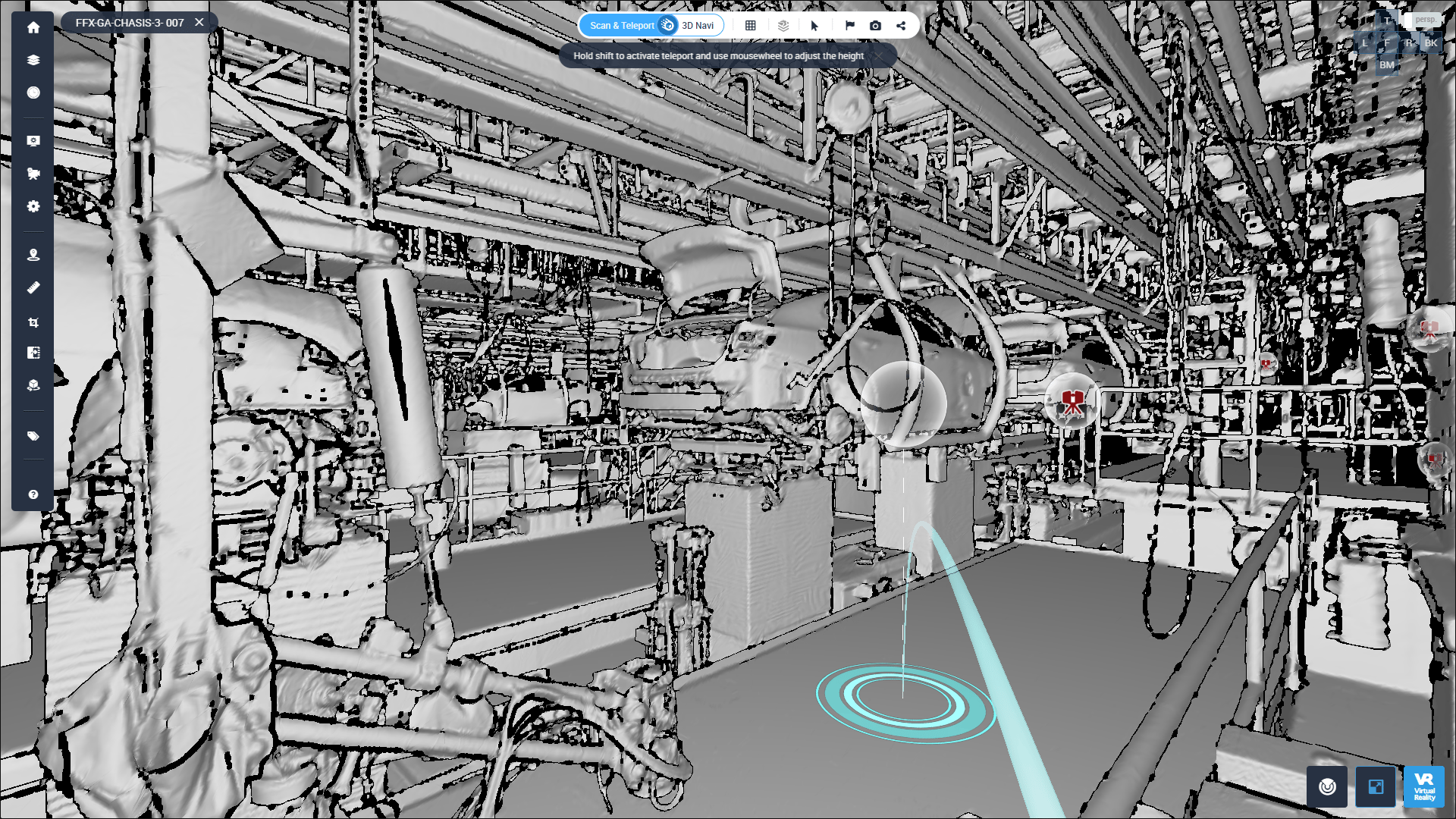Viewport: 1456px width, 819px height.
Task: Click the transparent scan sphere marker
Action: (903, 403)
